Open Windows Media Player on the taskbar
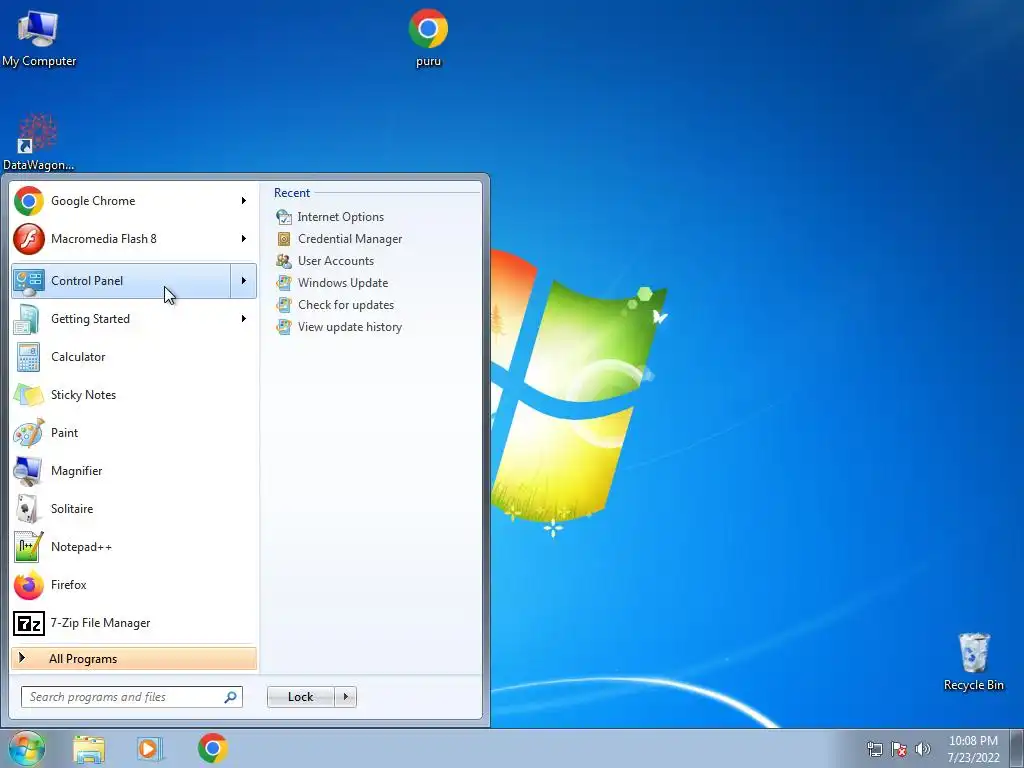This screenshot has width=1024, height=768. click(x=150, y=748)
